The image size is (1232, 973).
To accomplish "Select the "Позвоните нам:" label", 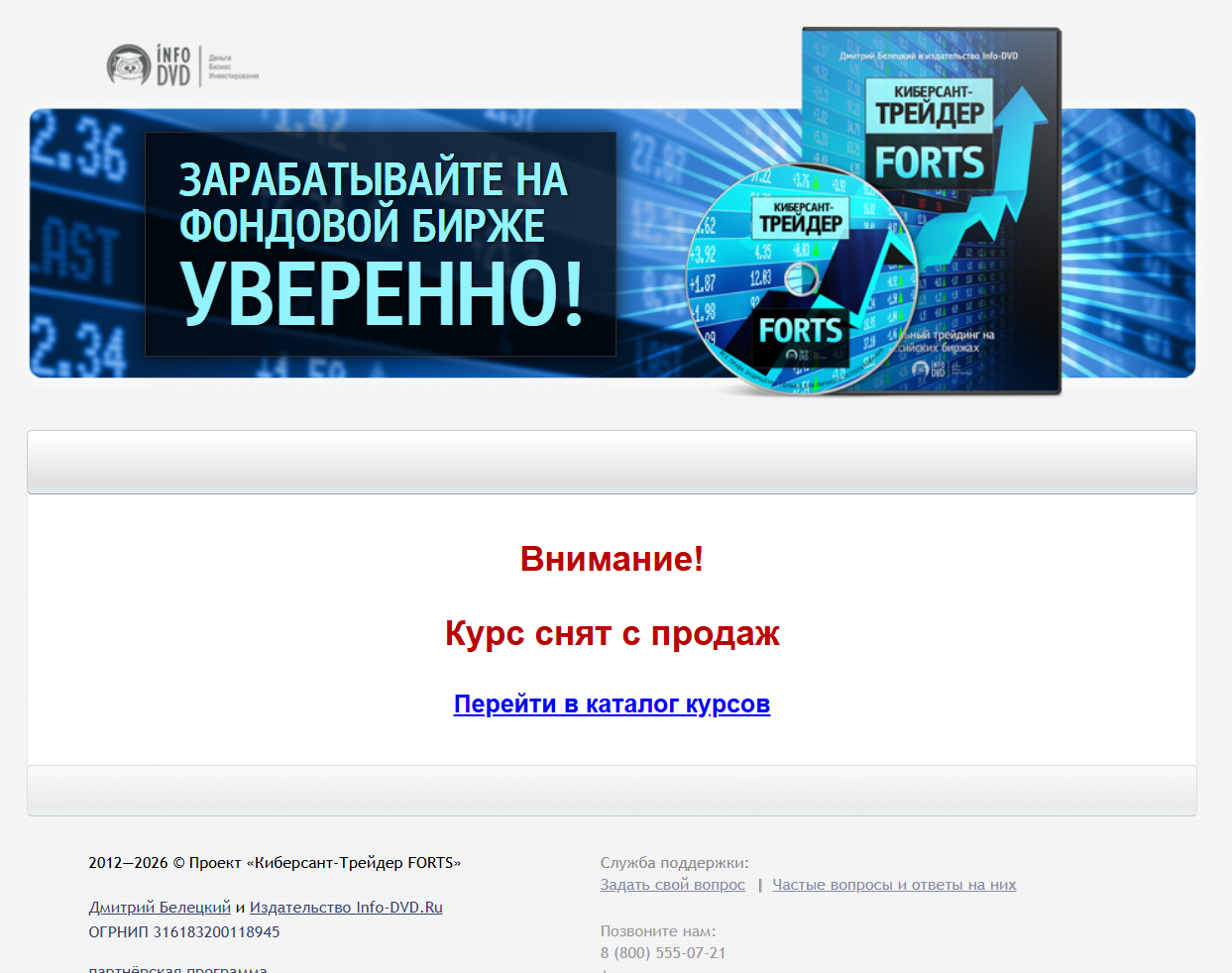I will (657, 930).
